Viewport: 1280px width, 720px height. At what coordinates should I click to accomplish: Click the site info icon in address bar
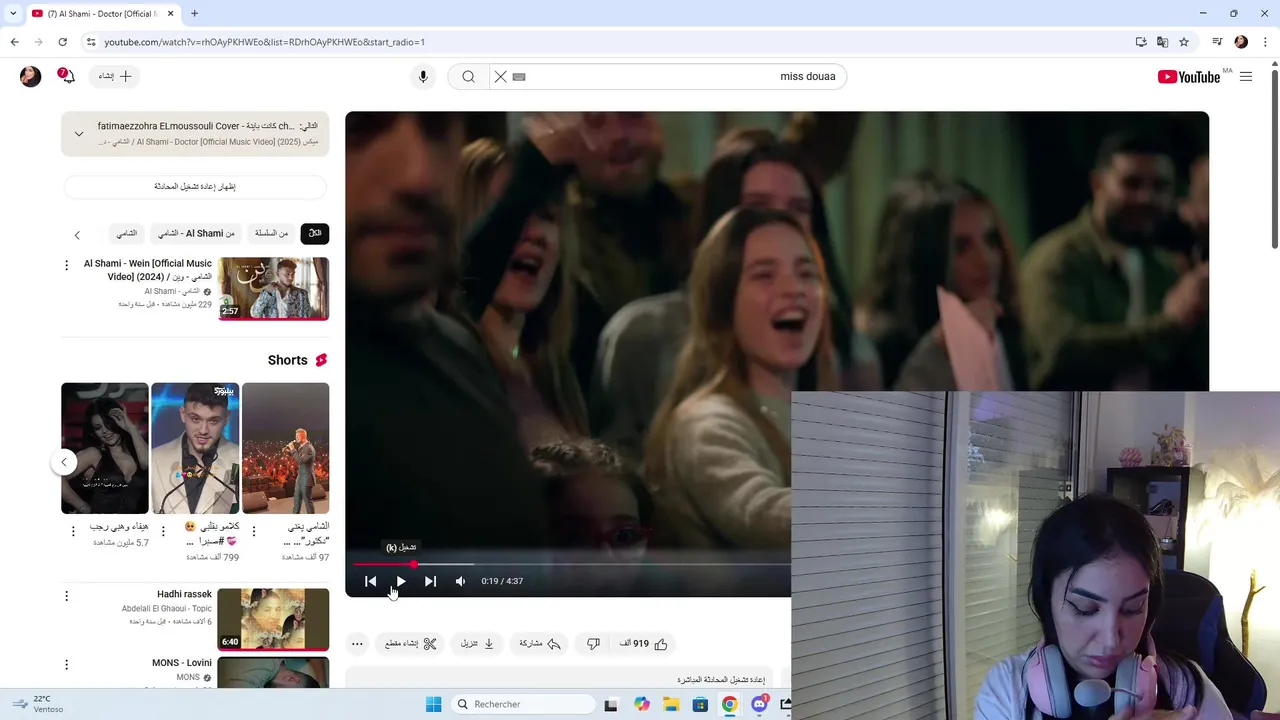point(91,42)
